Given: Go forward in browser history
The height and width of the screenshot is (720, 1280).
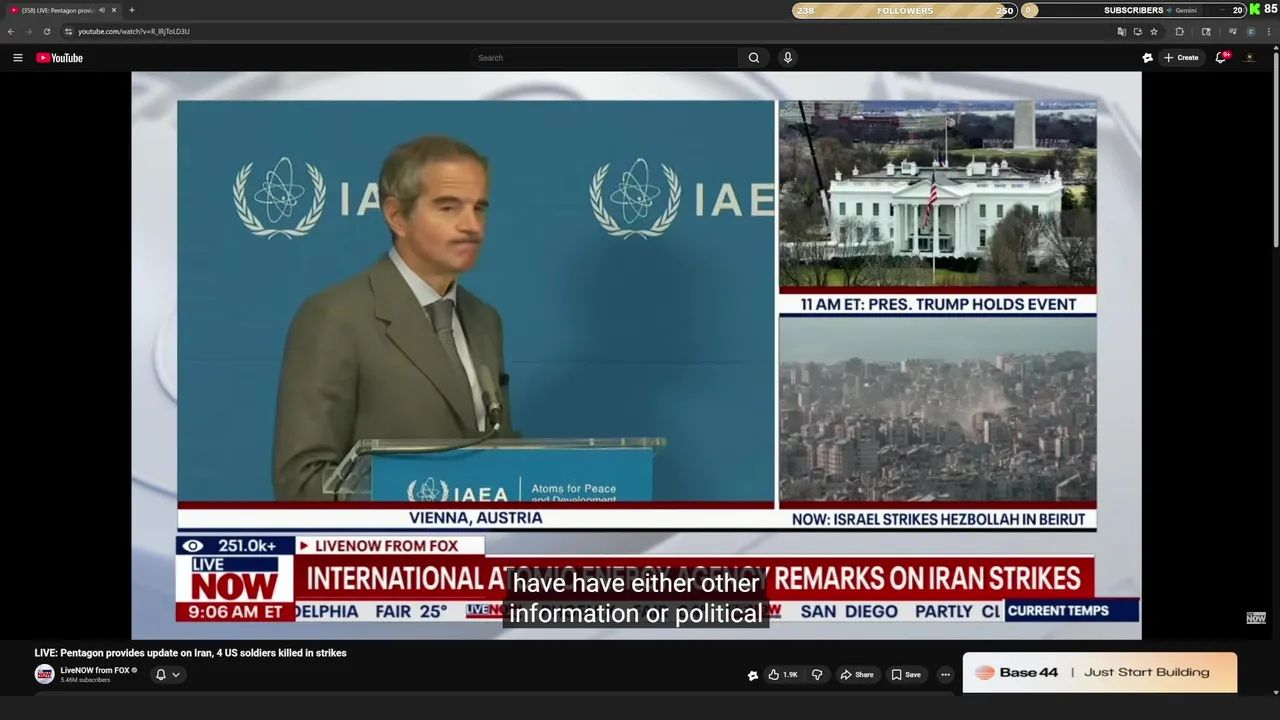Looking at the screenshot, I should tap(28, 31).
